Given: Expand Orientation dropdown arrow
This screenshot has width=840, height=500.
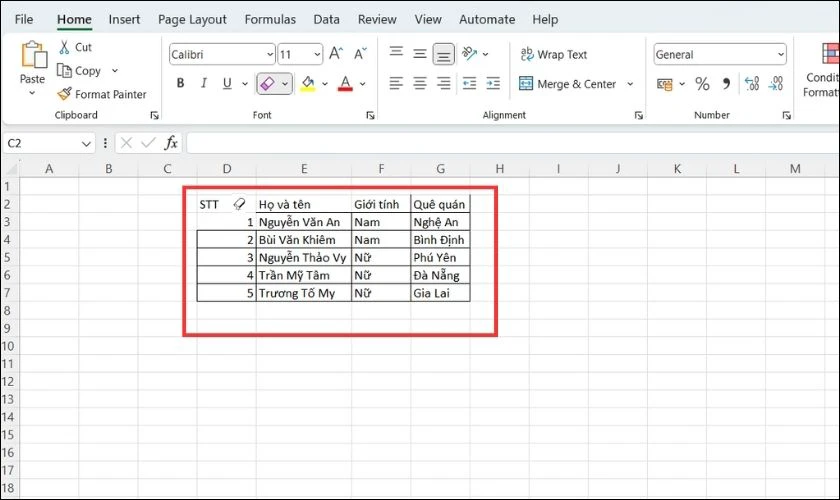Looking at the screenshot, I should click(485, 54).
